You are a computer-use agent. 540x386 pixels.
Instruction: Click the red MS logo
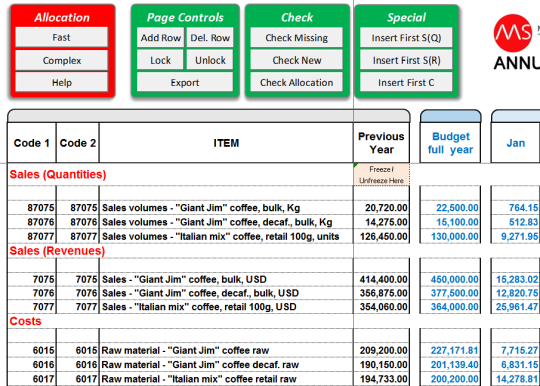point(513,33)
